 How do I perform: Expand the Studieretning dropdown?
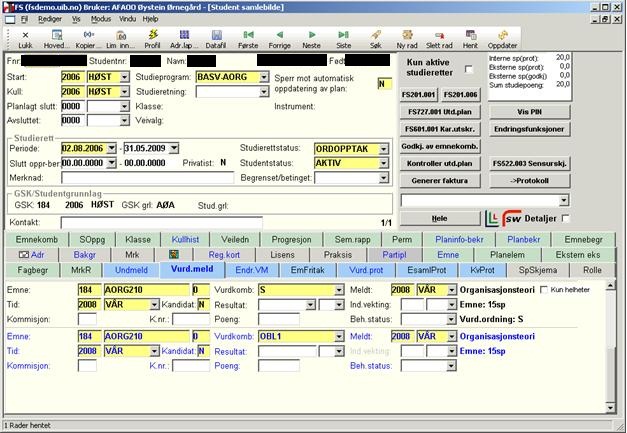click(x=264, y=92)
